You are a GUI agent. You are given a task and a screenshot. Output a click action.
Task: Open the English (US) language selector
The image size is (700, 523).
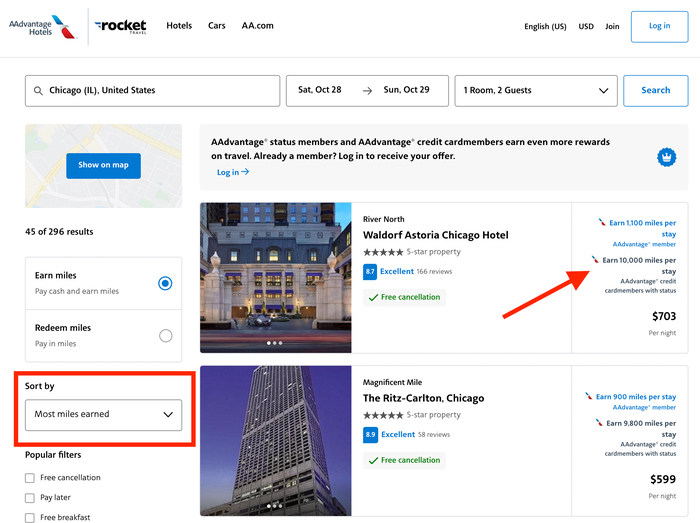545,26
